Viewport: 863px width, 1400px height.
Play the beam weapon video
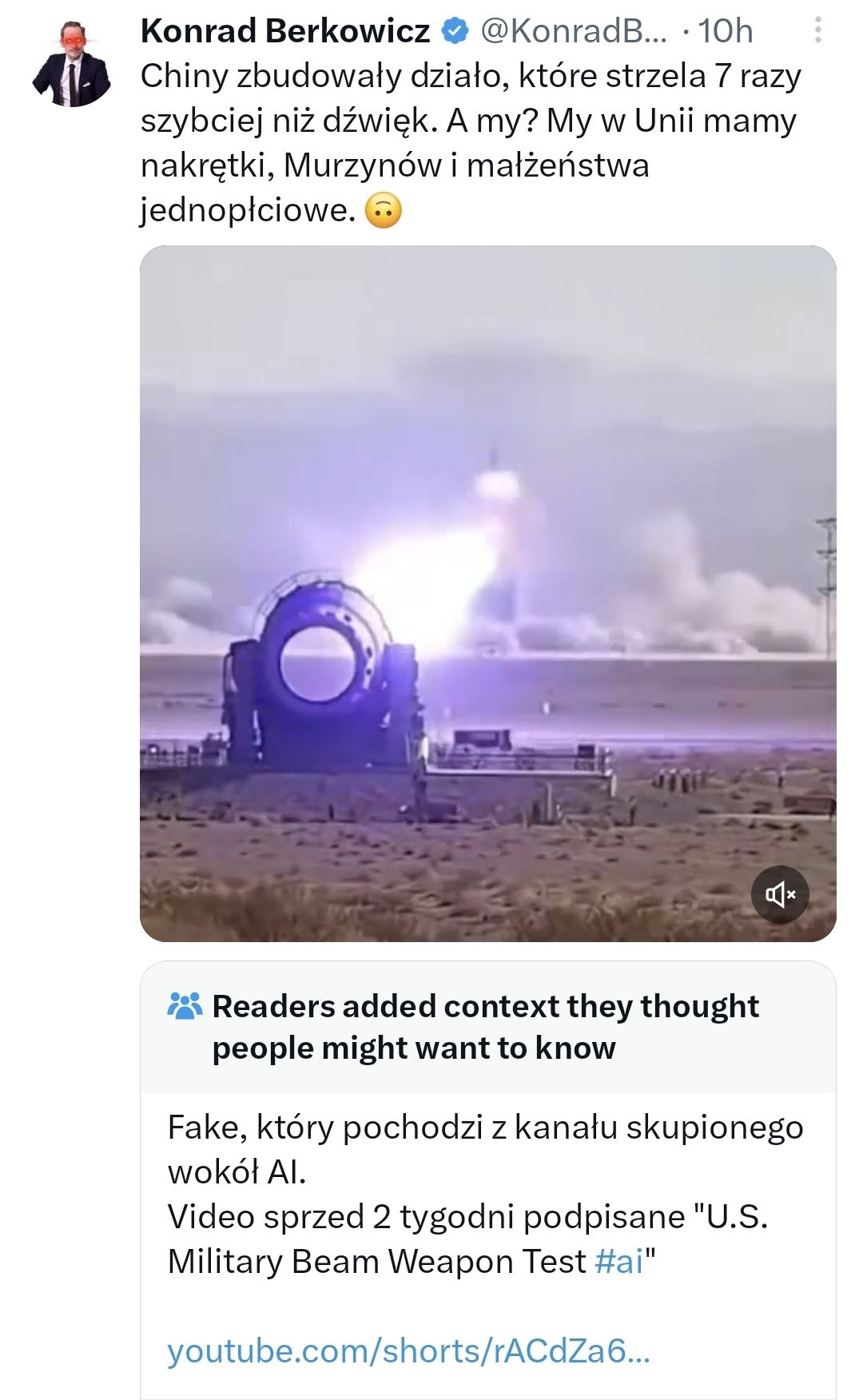(487, 594)
